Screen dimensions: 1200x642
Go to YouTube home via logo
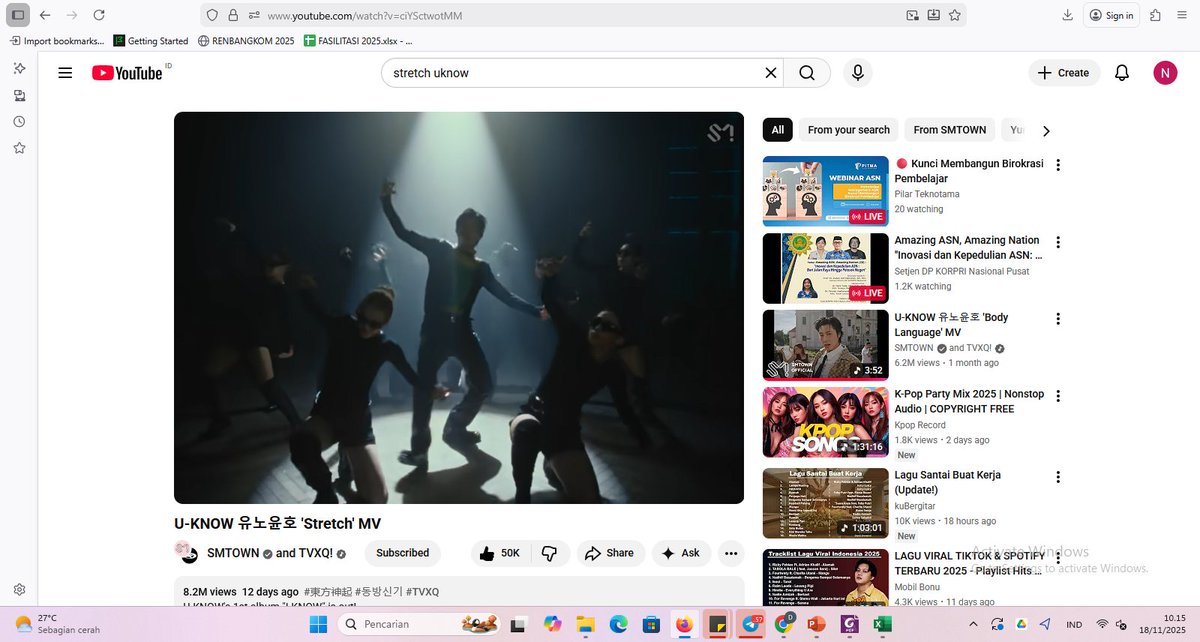(127, 73)
